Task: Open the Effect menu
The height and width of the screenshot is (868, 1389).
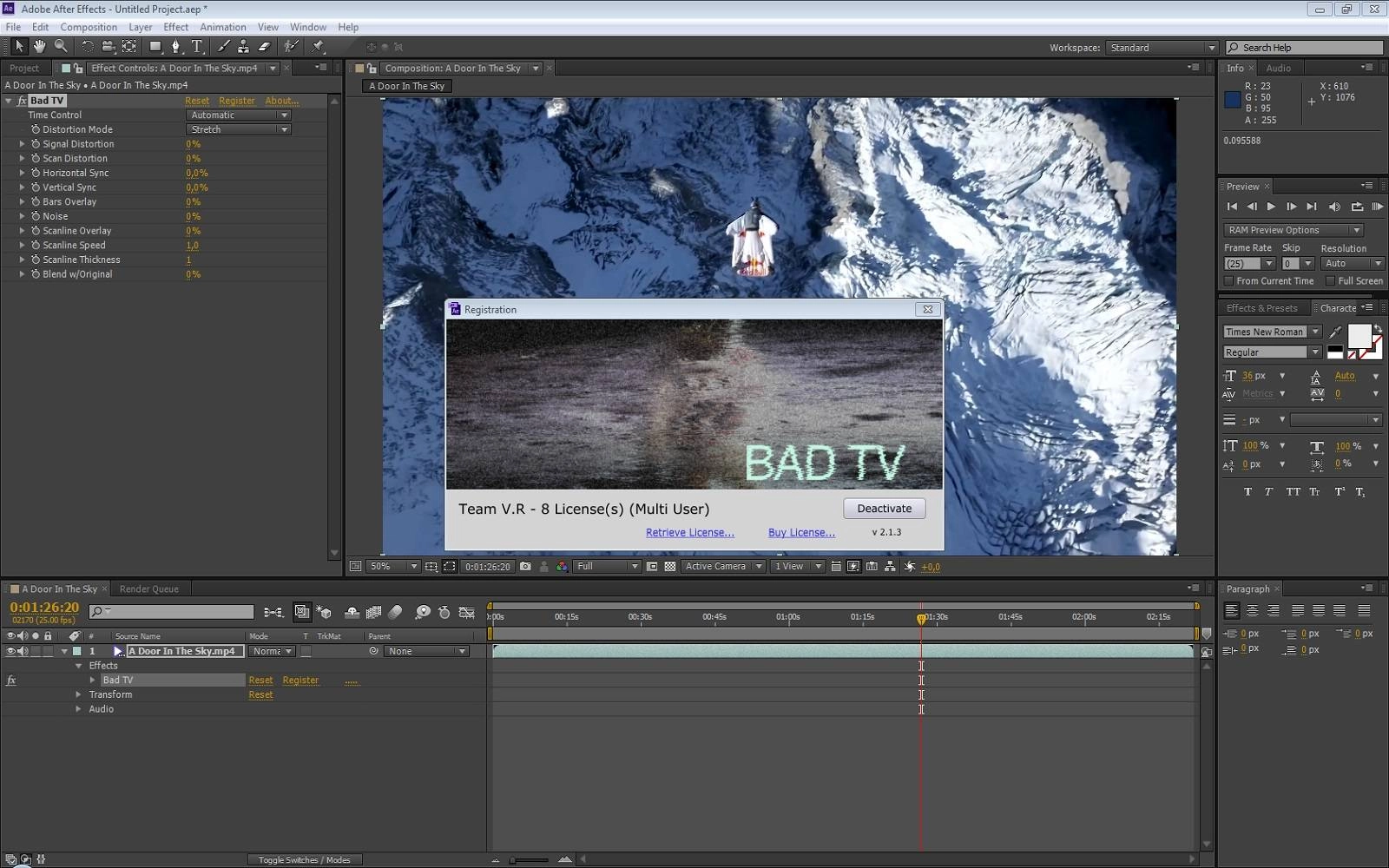Action: click(x=175, y=27)
